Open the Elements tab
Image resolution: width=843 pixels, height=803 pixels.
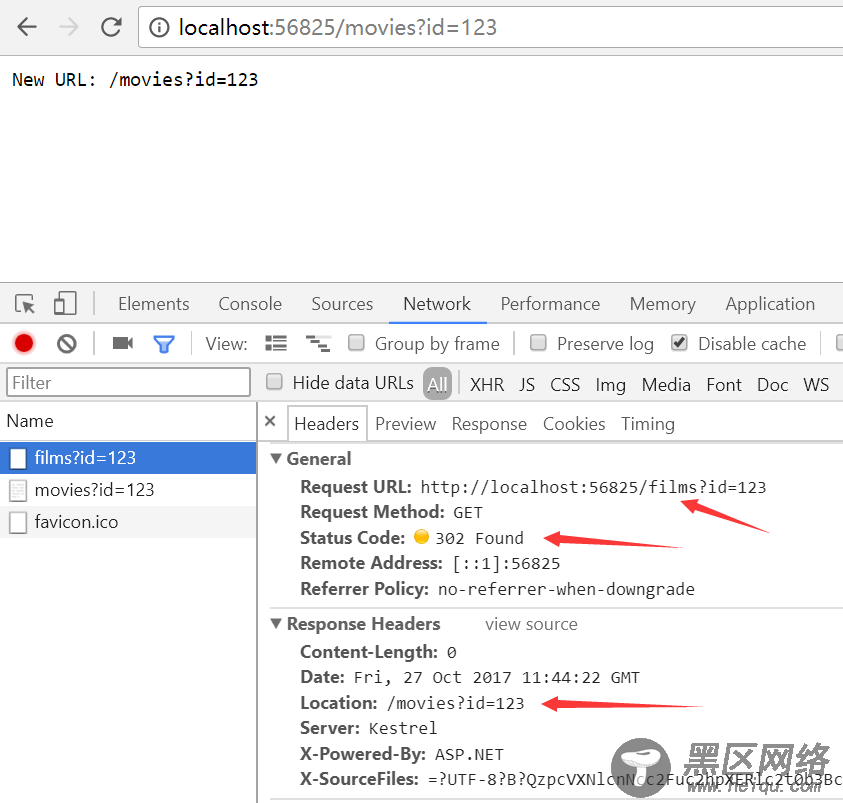pyautogui.click(x=154, y=304)
